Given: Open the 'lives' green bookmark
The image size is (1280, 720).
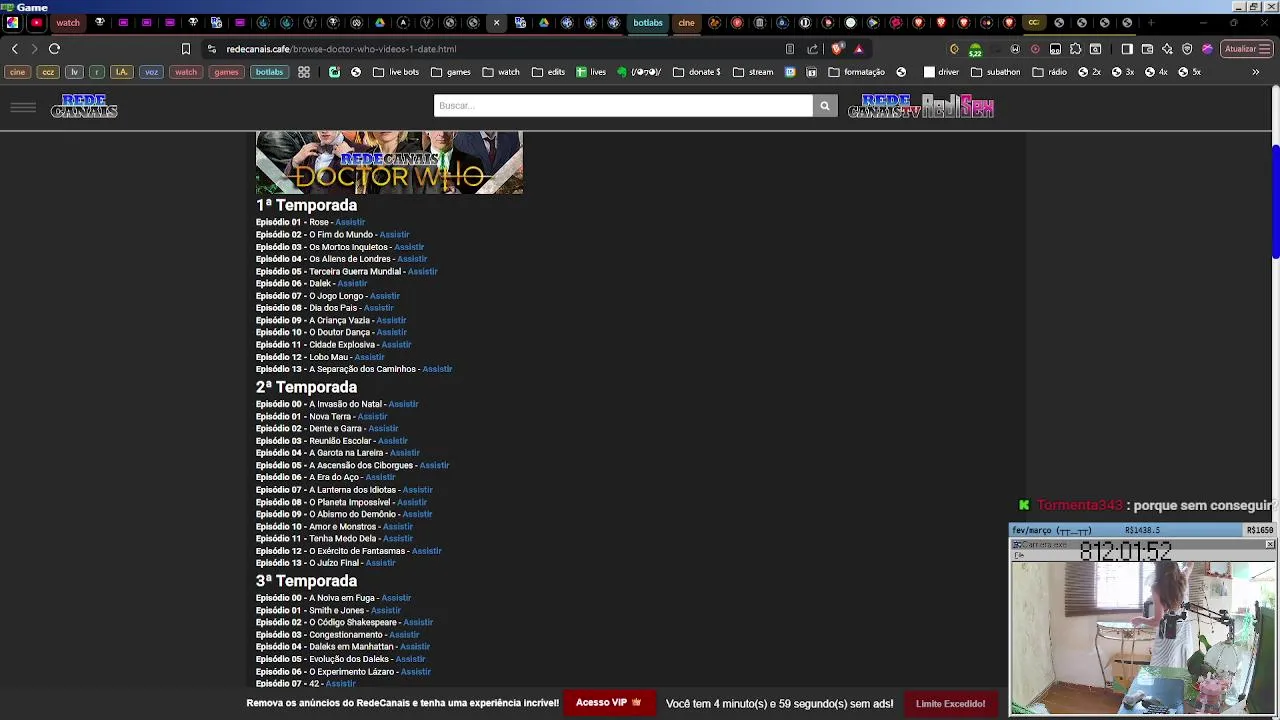Looking at the screenshot, I should [x=591, y=72].
